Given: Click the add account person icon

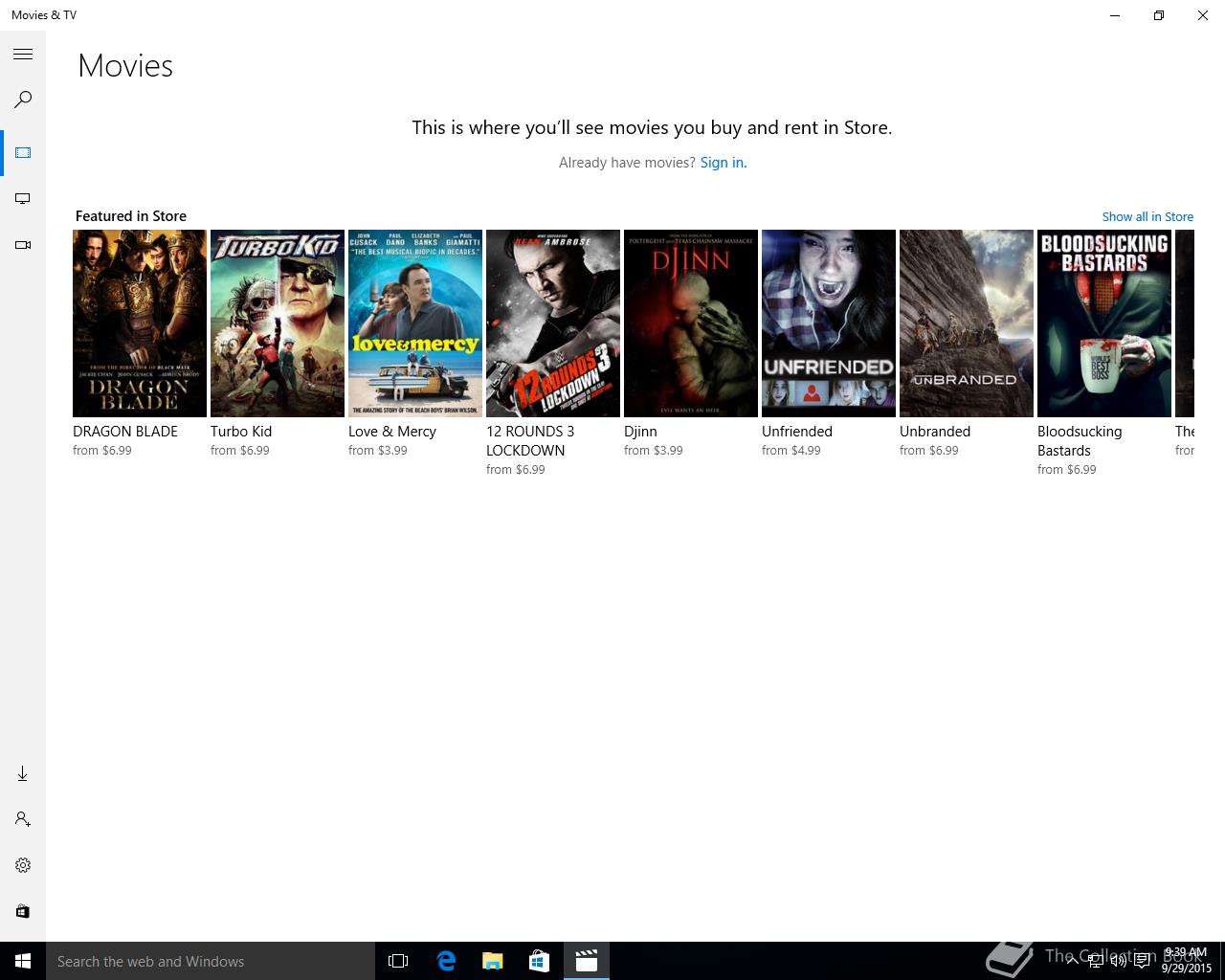Looking at the screenshot, I should click(23, 819).
